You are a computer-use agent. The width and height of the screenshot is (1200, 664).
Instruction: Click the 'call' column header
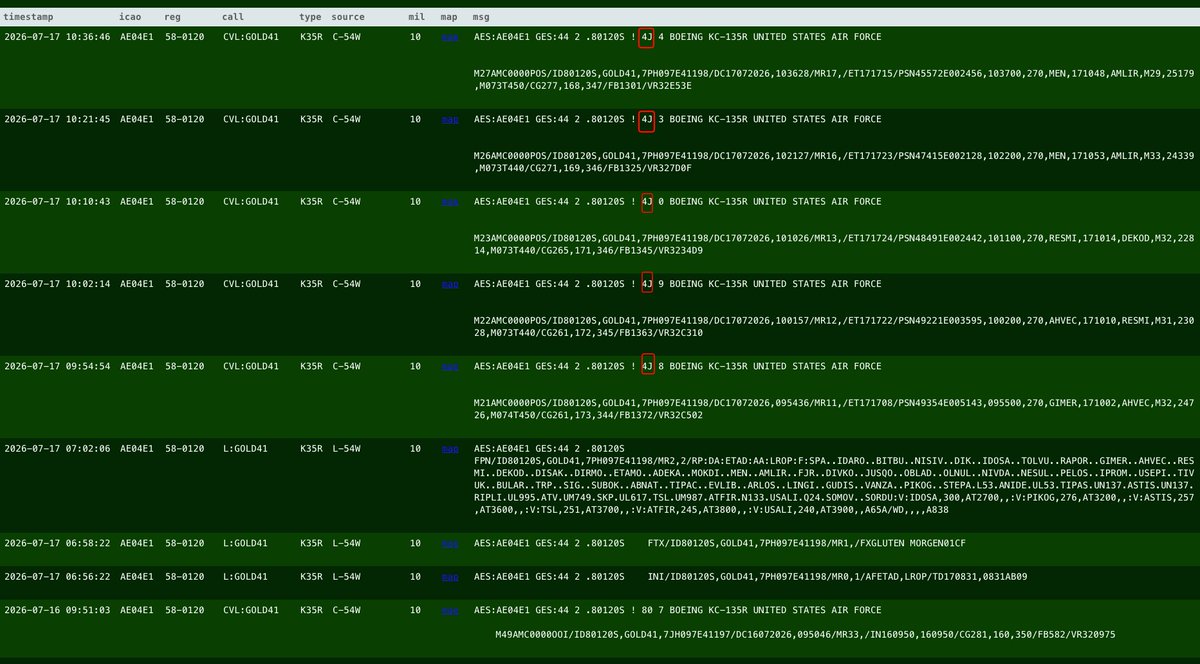234,17
